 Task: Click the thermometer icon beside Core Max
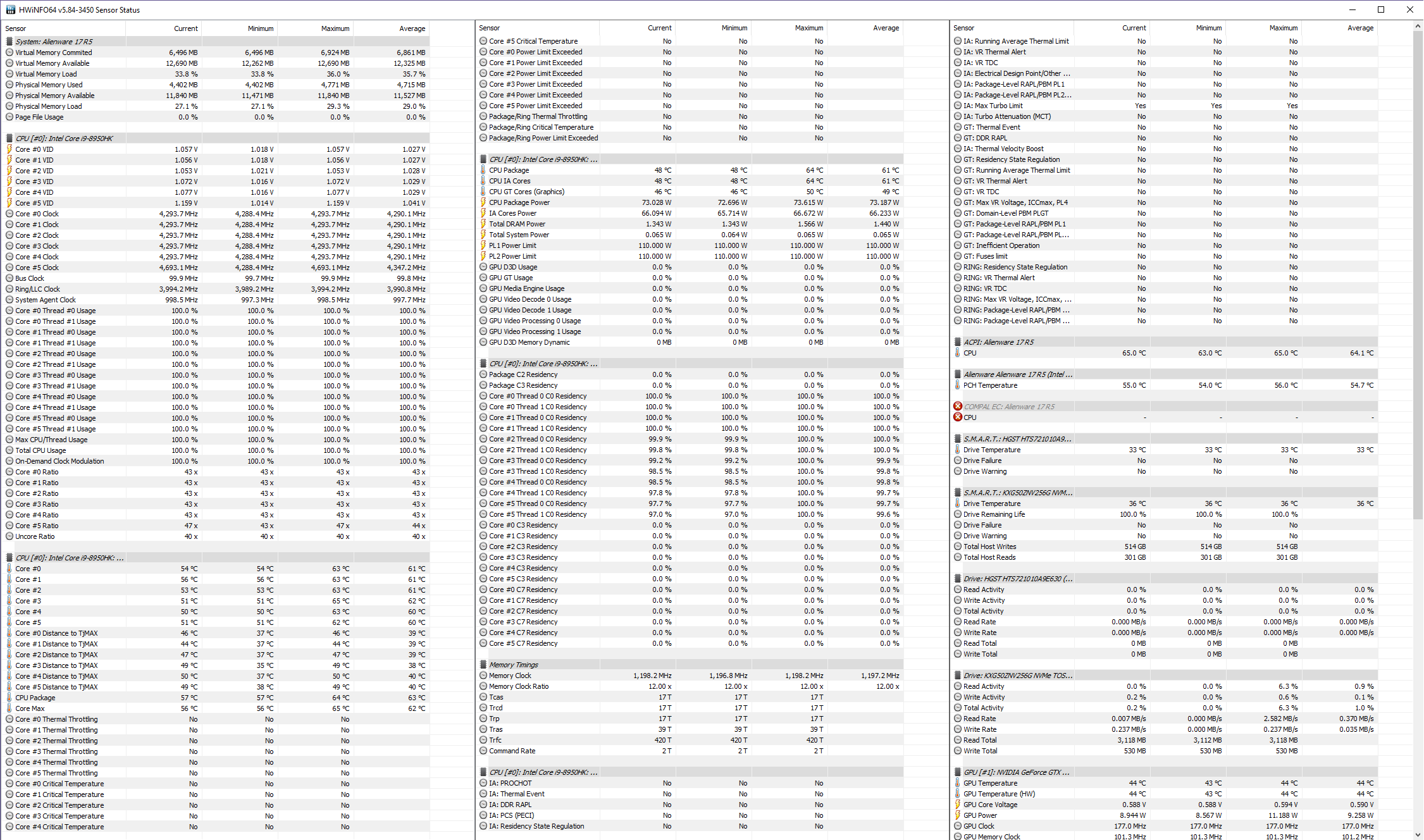coord(9,708)
